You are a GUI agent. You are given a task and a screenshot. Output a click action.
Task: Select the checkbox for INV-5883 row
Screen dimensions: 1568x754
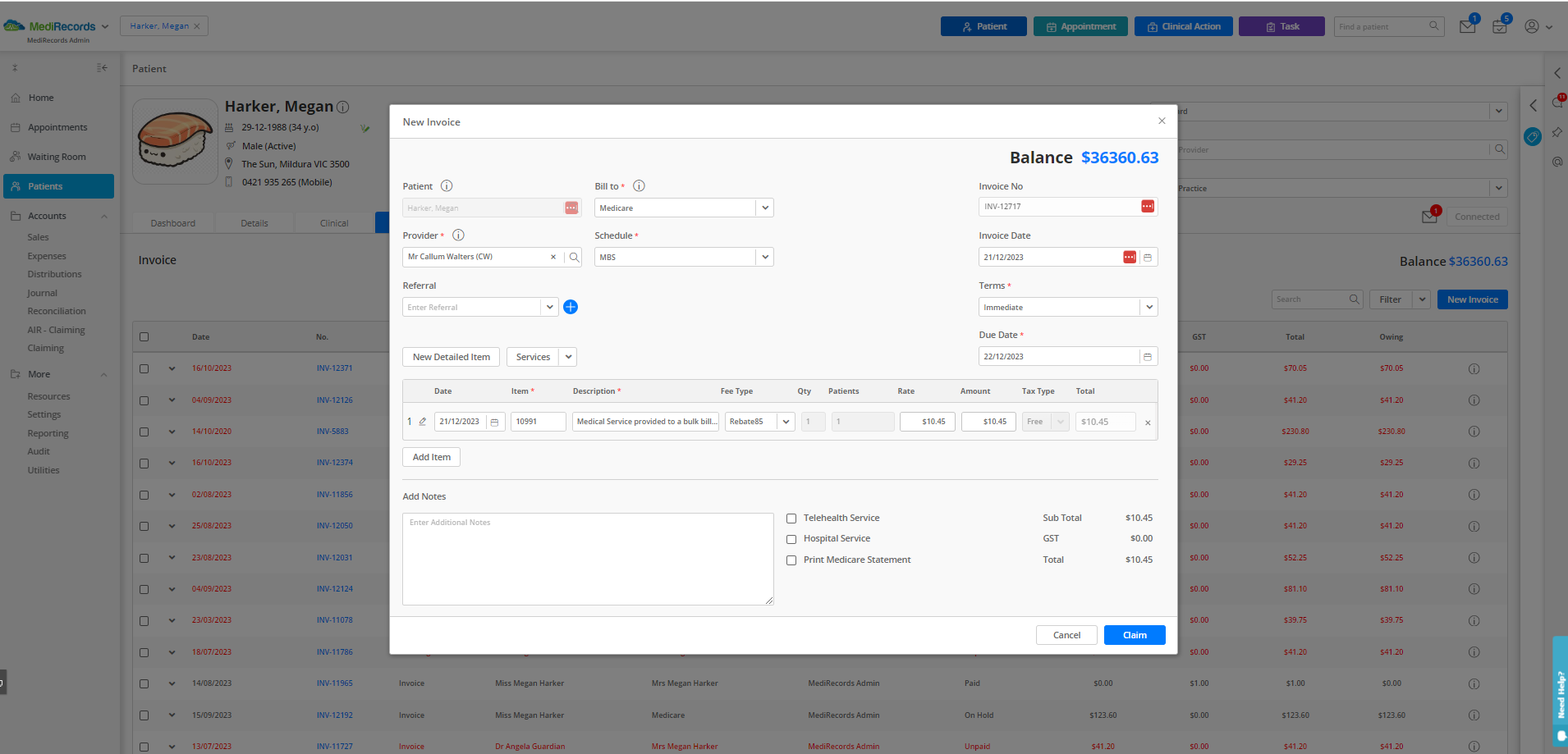[x=144, y=432]
